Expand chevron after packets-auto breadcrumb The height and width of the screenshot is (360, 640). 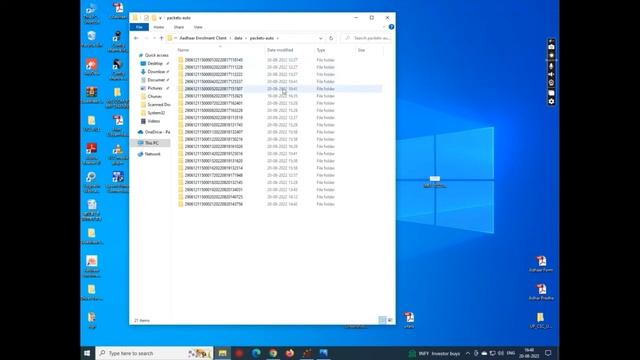[278, 38]
